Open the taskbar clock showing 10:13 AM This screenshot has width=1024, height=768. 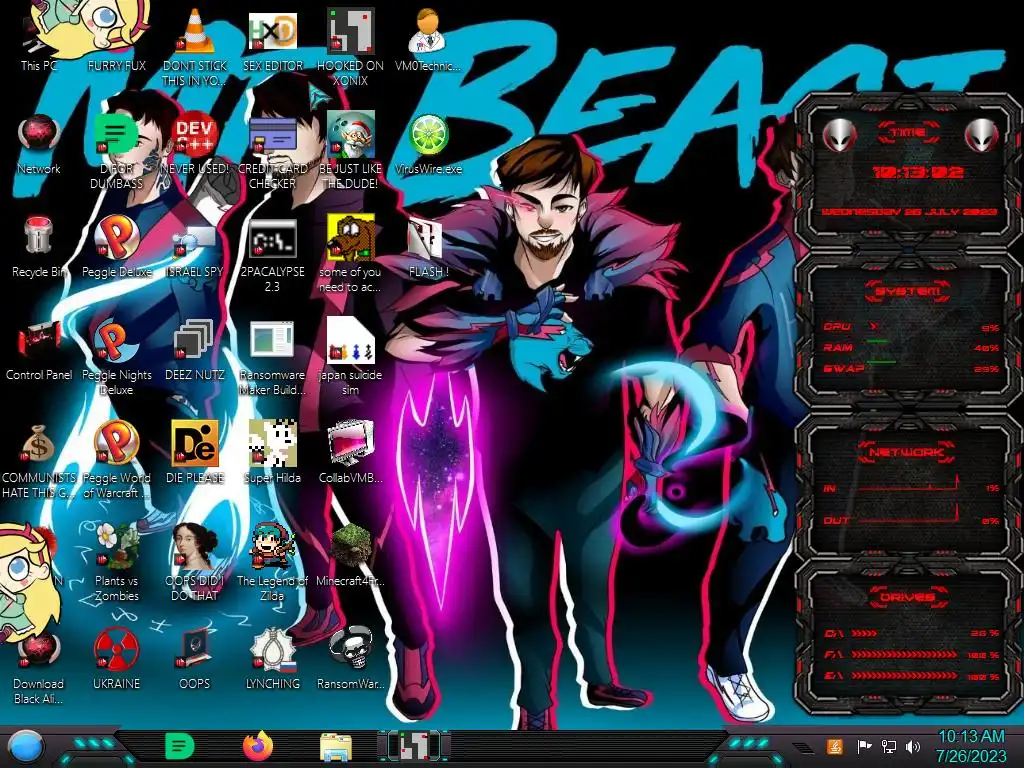tap(972, 746)
